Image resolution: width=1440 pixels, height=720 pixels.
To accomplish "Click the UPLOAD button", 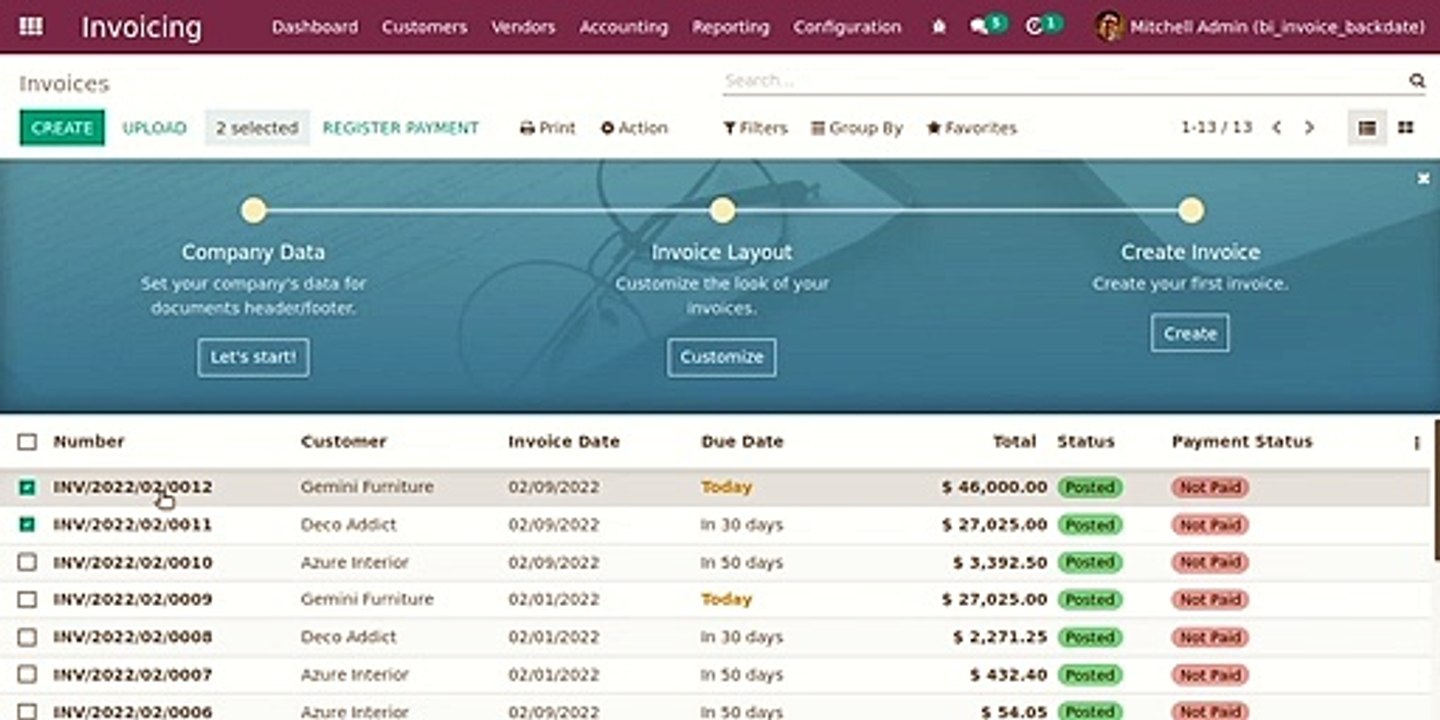I will point(154,128).
